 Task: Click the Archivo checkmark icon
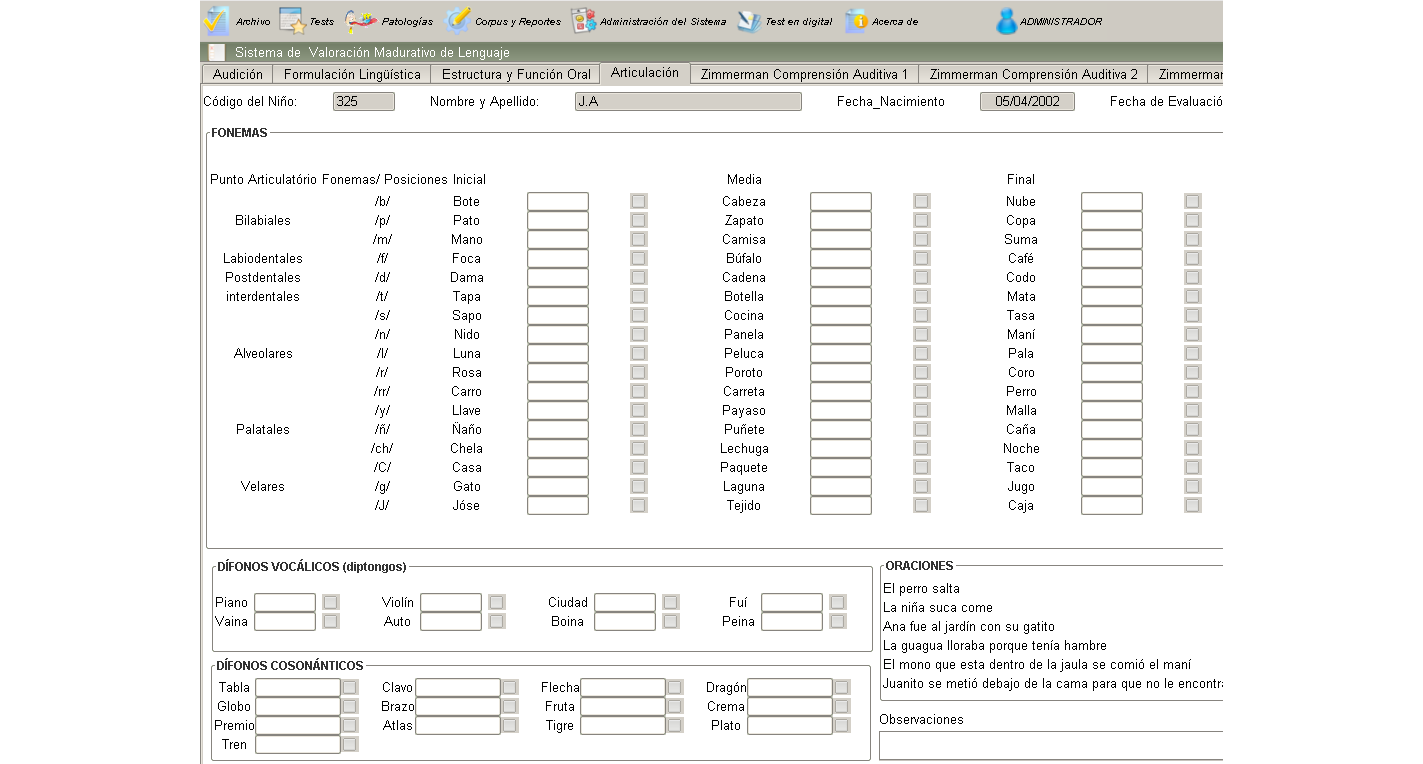click(x=217, y=21)
